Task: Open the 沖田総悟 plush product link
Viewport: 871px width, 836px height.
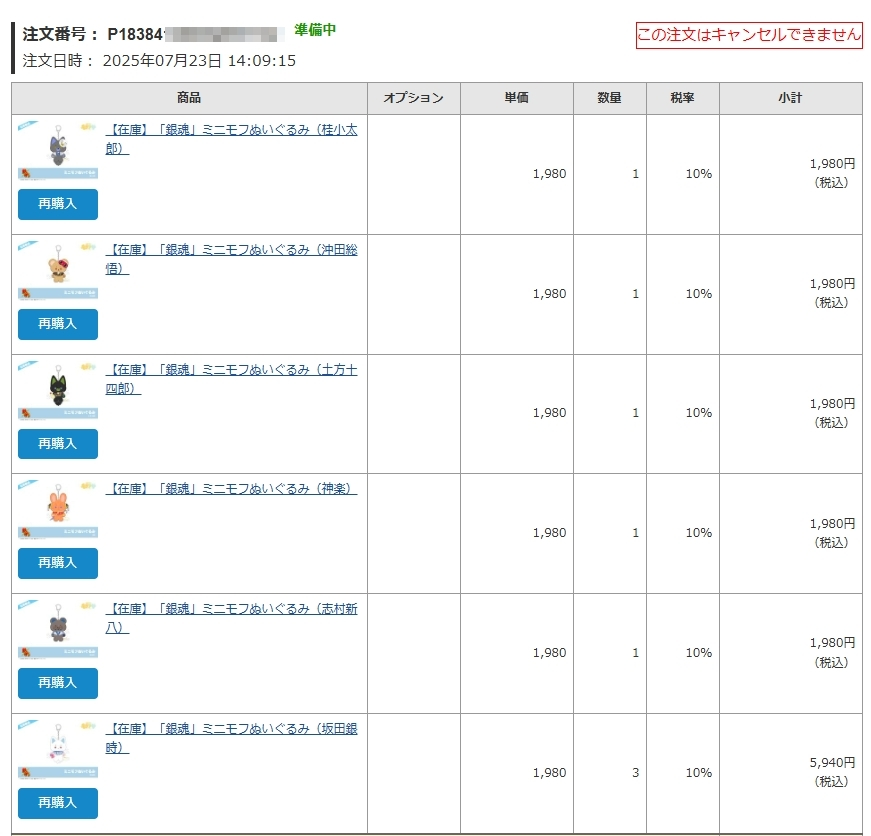Action: pyautogui.click(x=231, y=259)
